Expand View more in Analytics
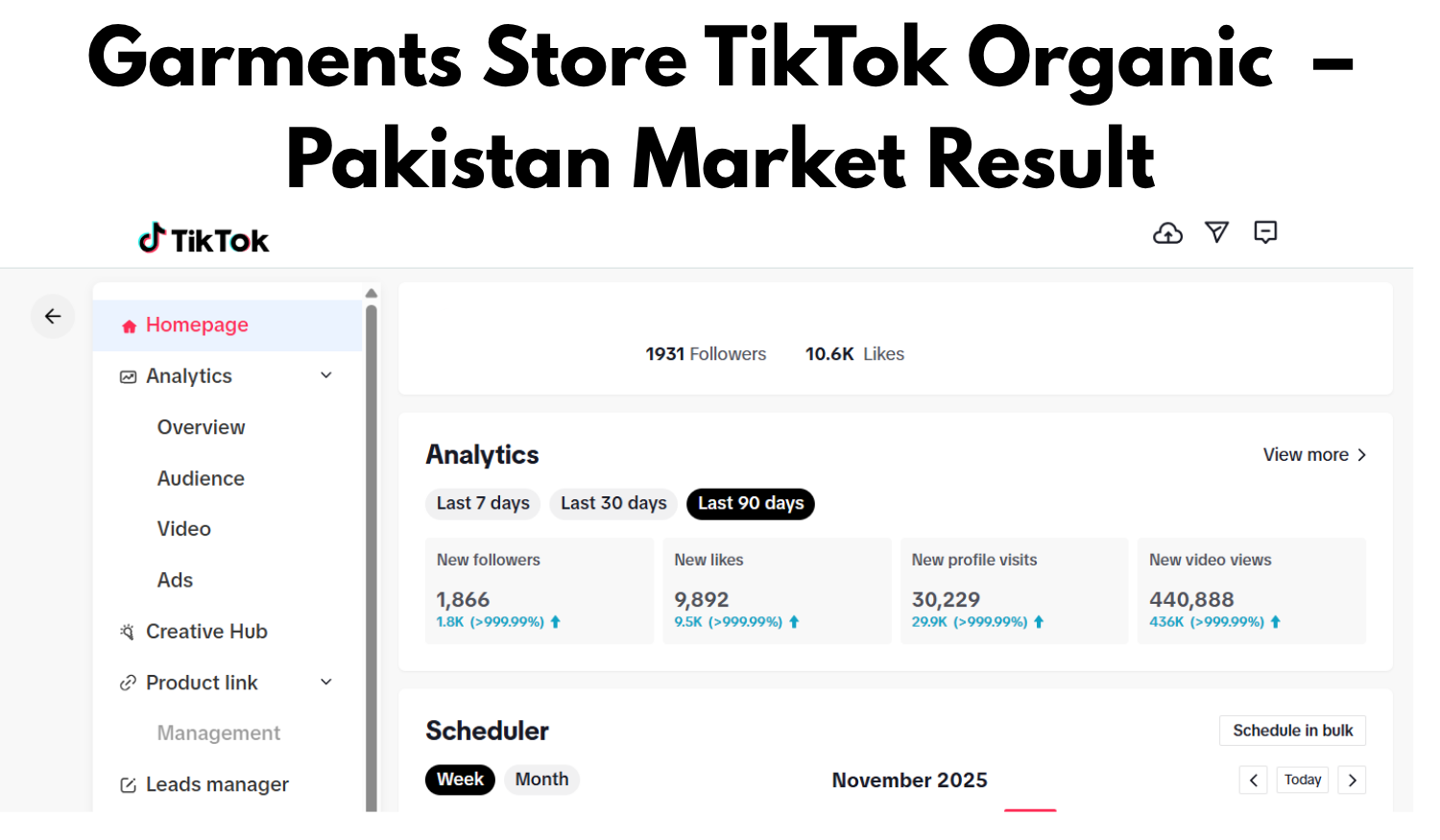Image resolution: width=1440 pixels, height=840 pixels. click(x=1314, y=454)
